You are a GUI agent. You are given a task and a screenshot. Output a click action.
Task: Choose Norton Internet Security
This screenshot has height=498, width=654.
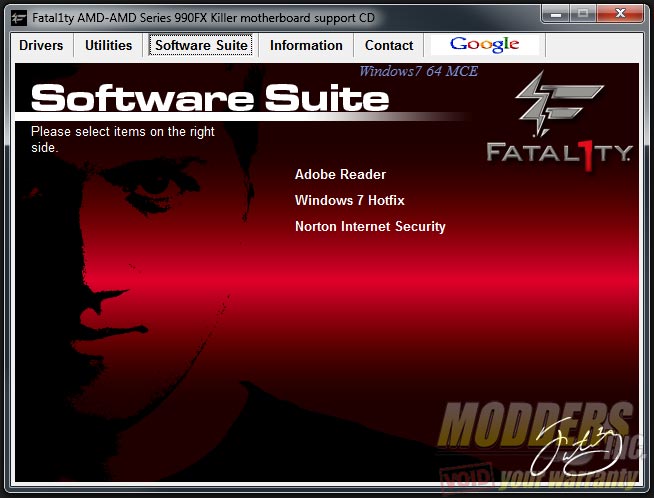[x=370, y=226]
